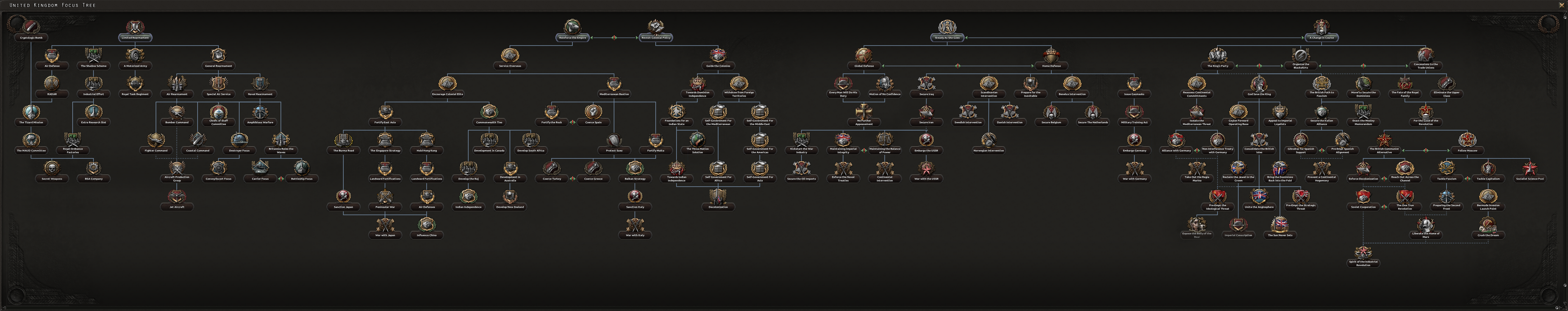Select The Sun Never Sets flag icon

tap(1280, 224)
